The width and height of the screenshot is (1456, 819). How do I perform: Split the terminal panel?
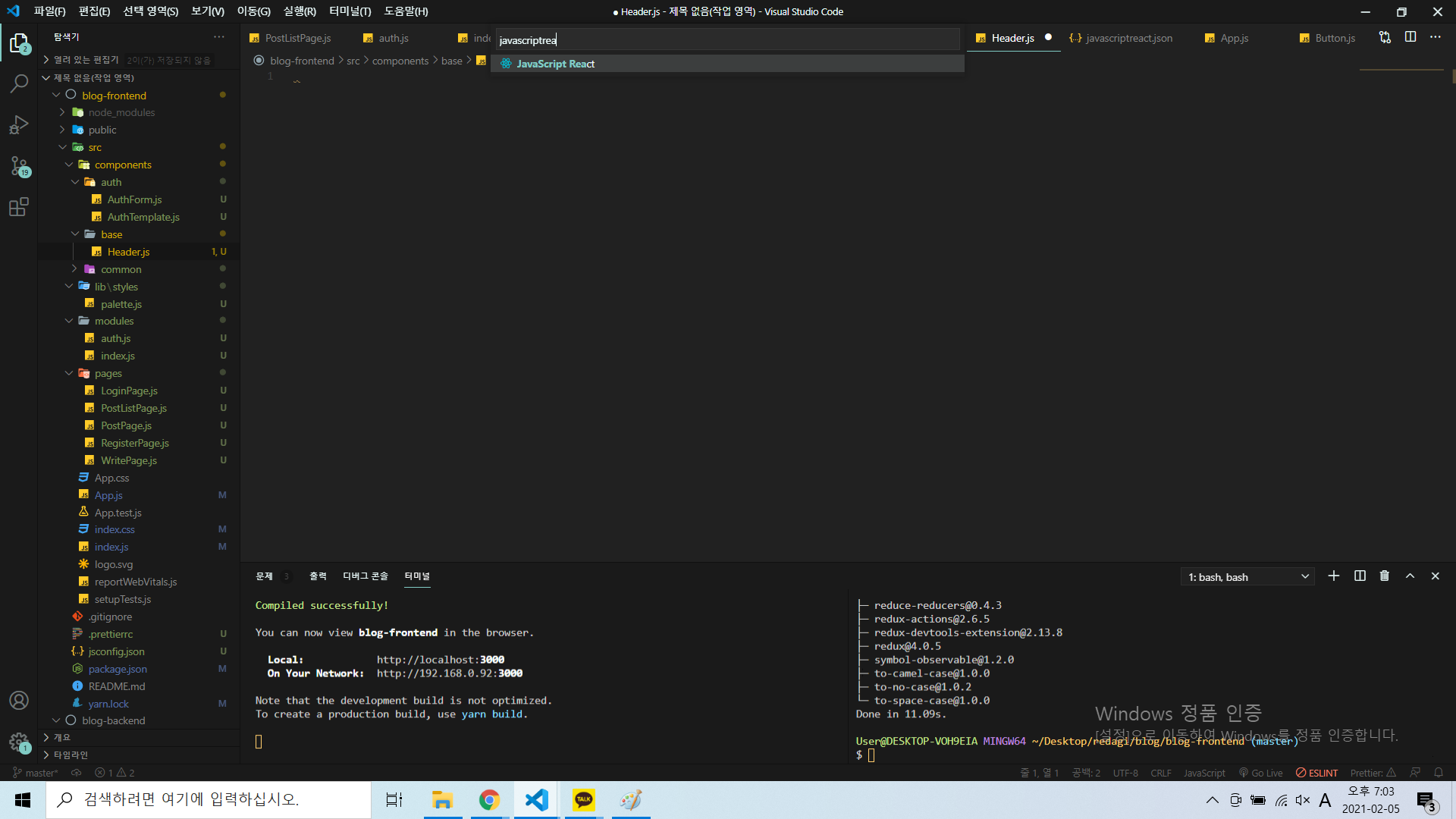click(x=1360, y=576)
